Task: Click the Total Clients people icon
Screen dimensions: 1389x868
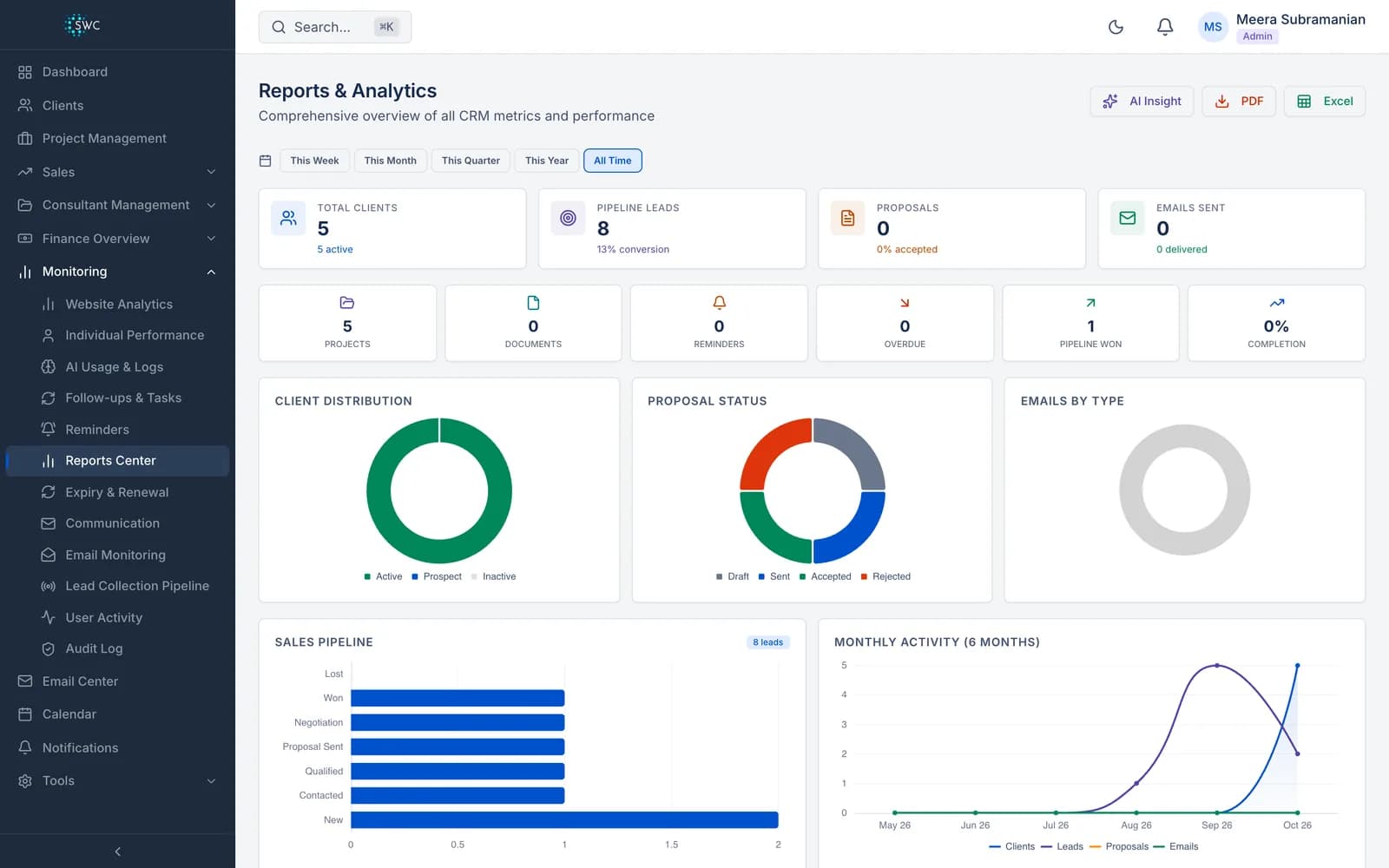Action: point(288,218)
